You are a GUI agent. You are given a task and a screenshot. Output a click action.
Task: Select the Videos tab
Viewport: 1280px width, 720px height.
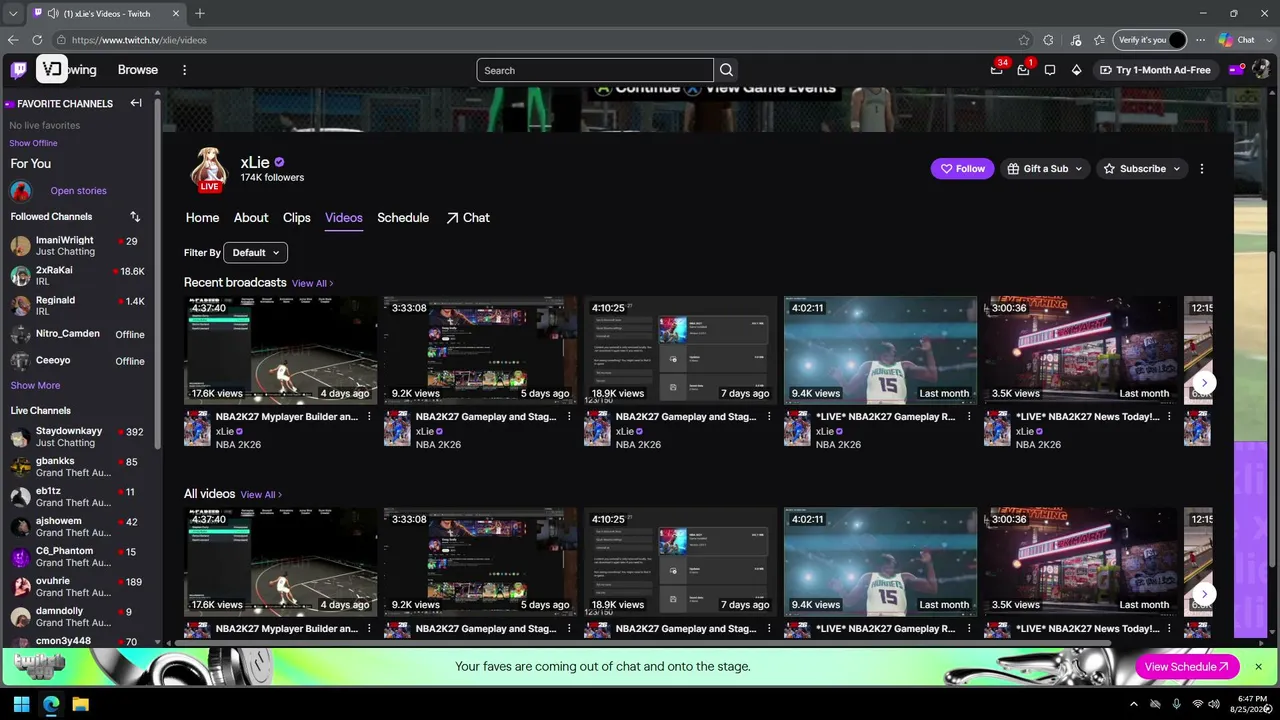(x=344, y=218)
